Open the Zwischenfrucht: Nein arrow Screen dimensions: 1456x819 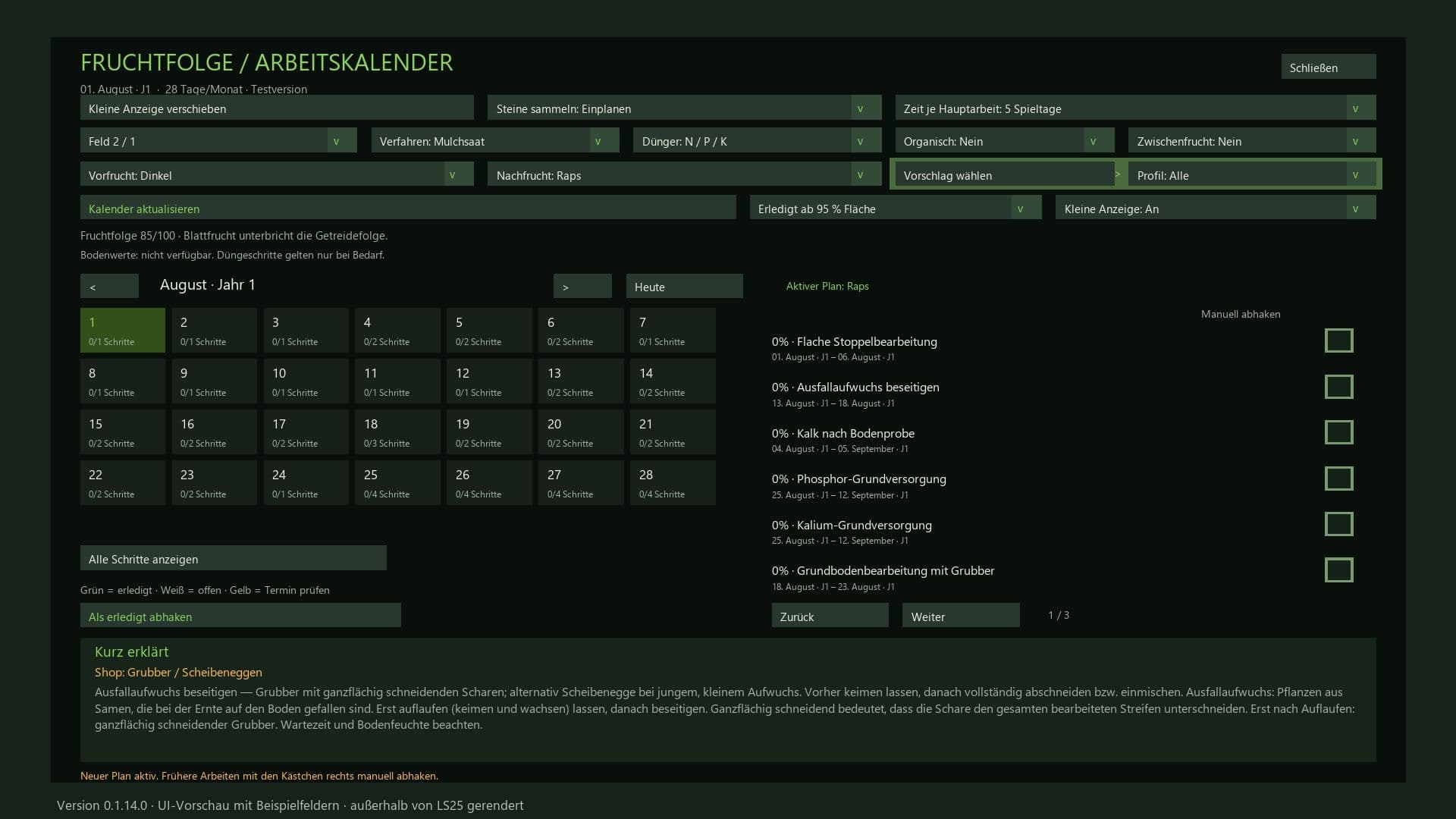click(1355, 140)
